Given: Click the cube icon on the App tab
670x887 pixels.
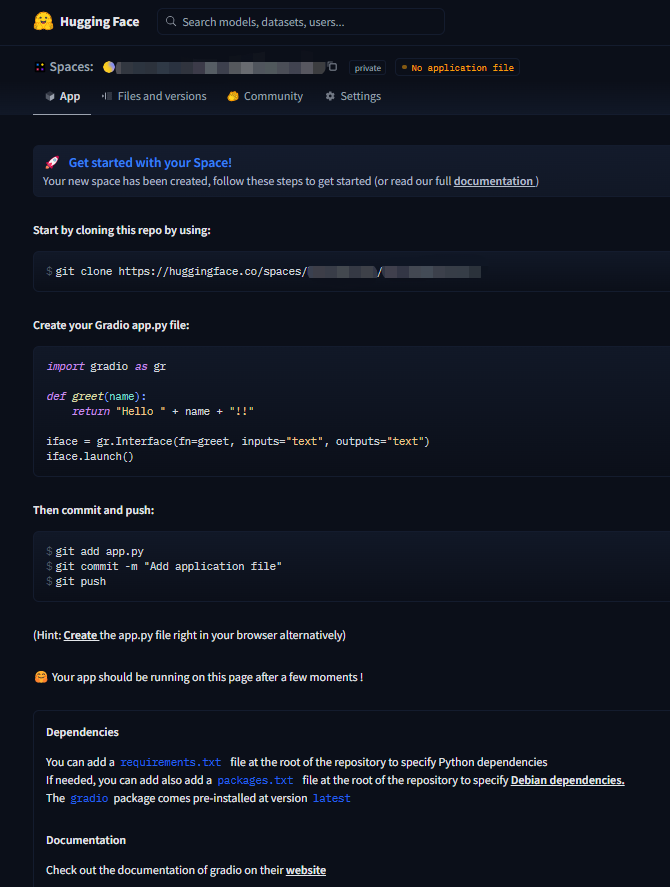Looking at the screenshot, I should coord(50,96).
